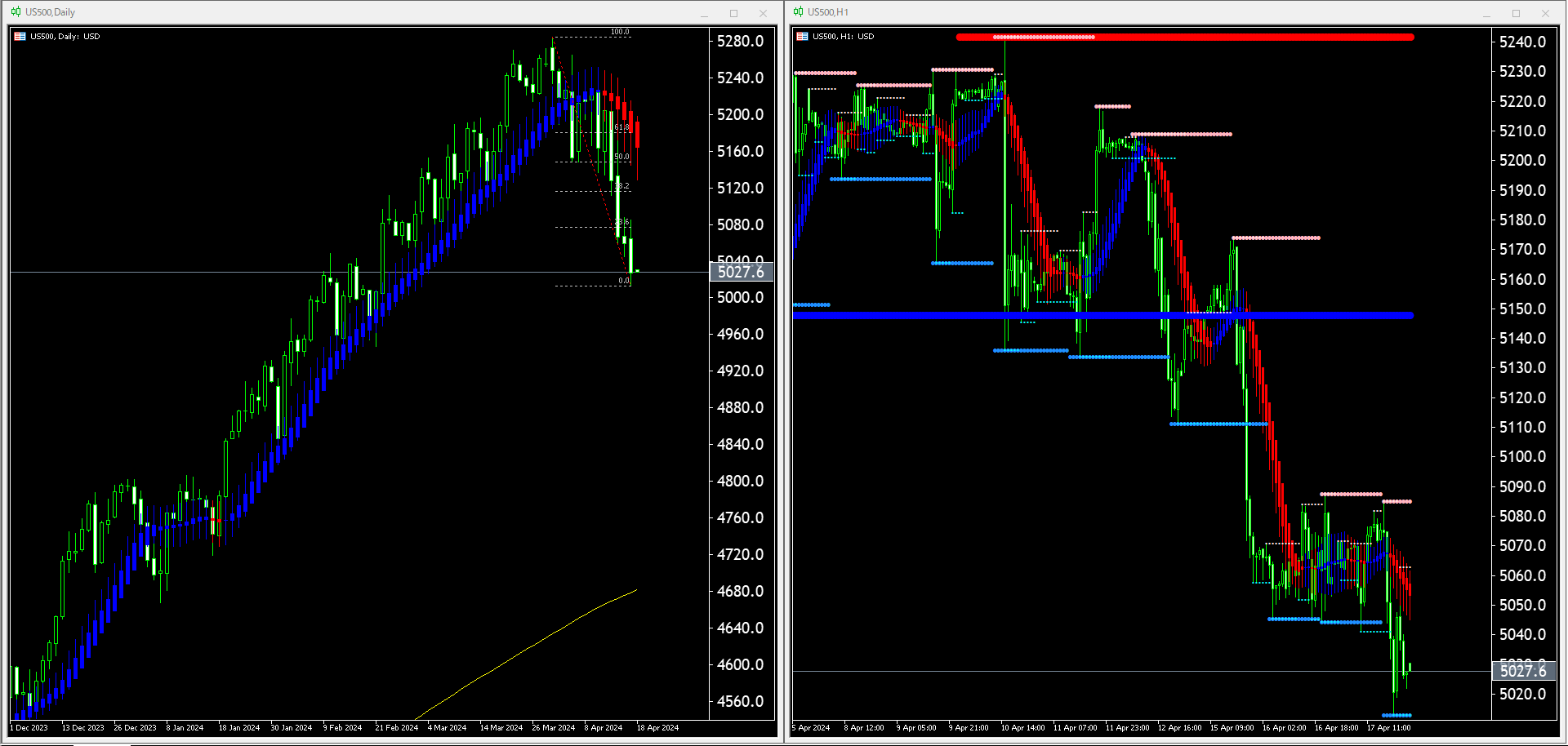Click the 'US500, H1: USD' chart header label
Viewport: 1568px width, 746px height.
tap(844, 37)
